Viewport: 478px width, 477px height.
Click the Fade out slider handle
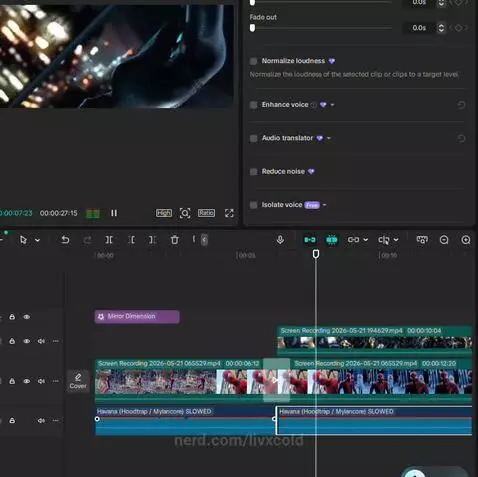pos(253,28)
